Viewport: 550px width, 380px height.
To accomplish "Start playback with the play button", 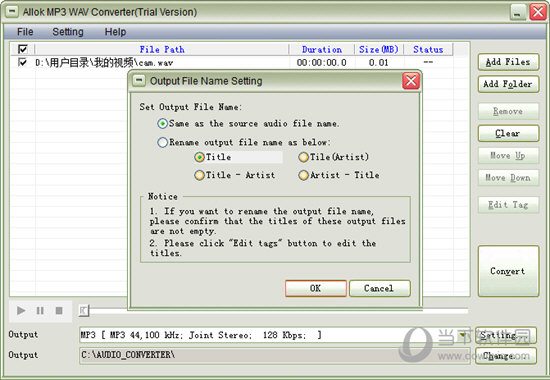I will pyautogui.click(x=21, y=311).
